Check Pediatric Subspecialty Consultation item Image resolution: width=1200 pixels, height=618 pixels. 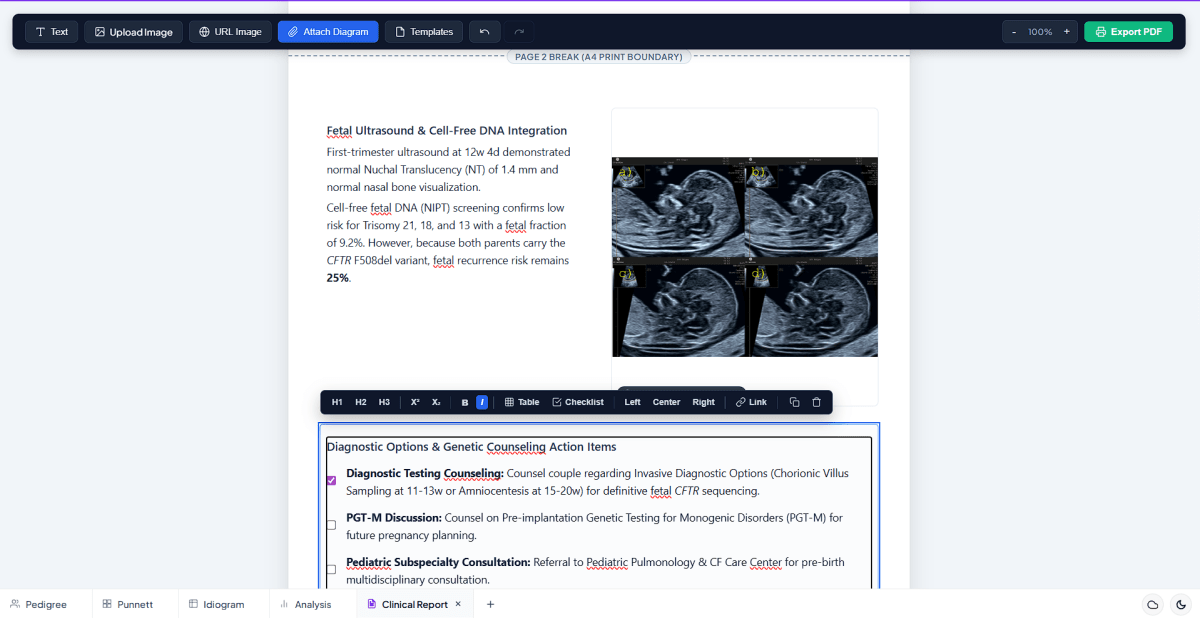coord(332,569)
